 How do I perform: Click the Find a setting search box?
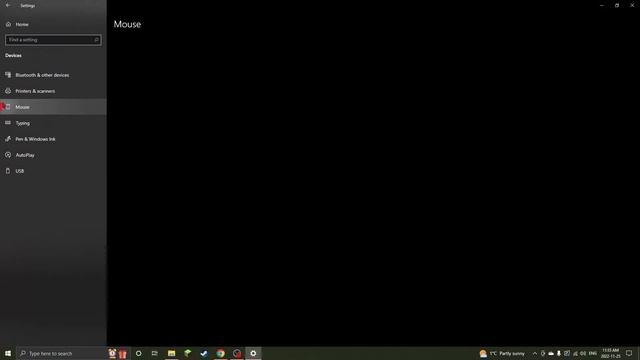53,40
